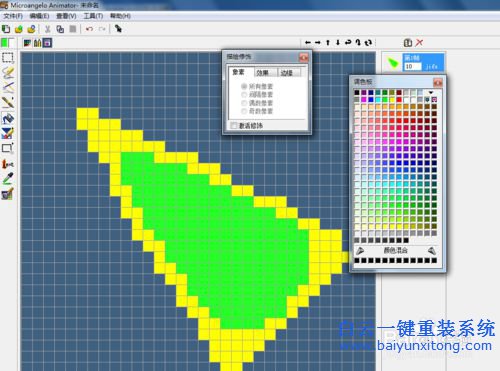Switch to the 效果 tab in paint dialog
This screenshot has width=500, height=371.
pos(265,72)
